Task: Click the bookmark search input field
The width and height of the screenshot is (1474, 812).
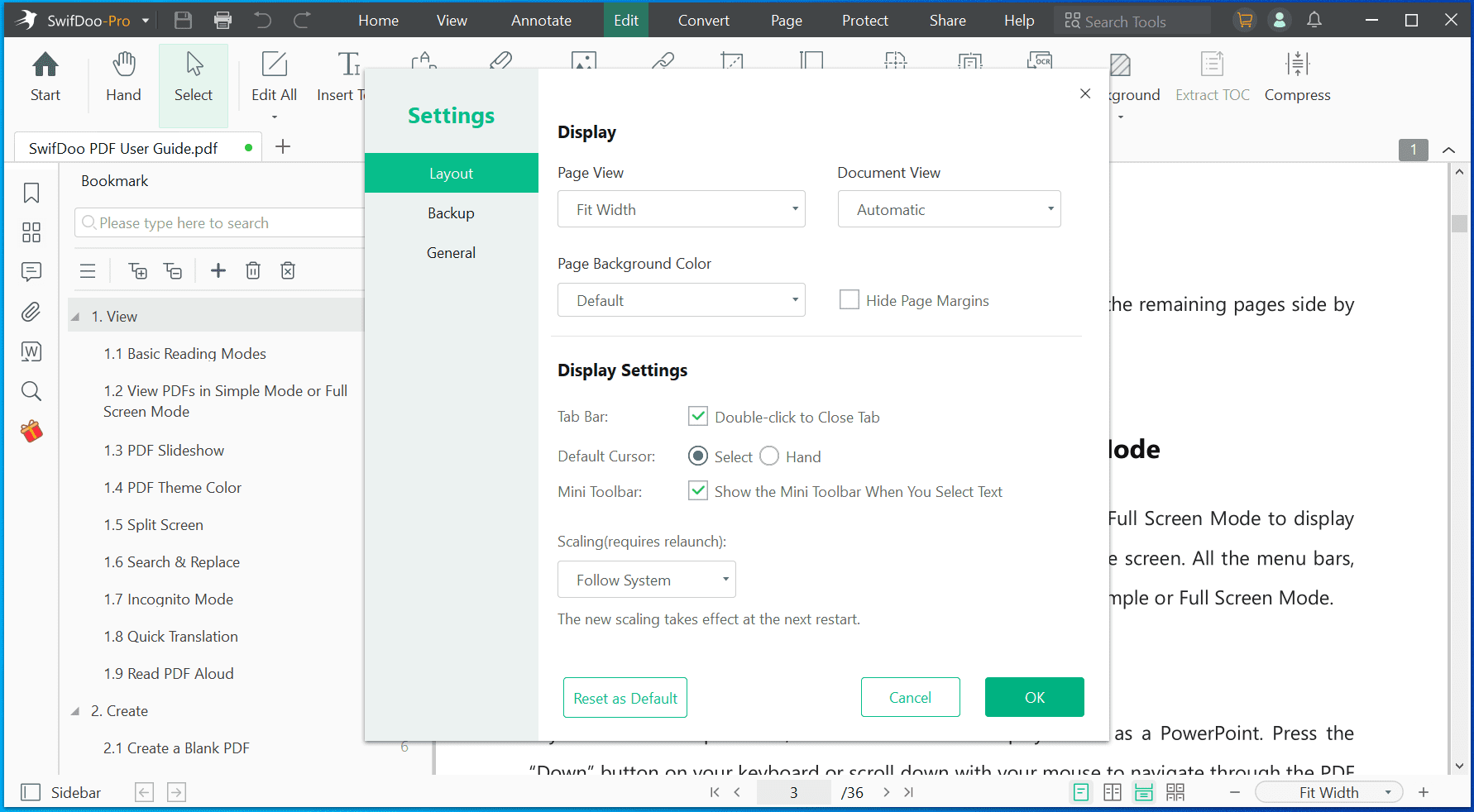Action: [x=220, y=222]
